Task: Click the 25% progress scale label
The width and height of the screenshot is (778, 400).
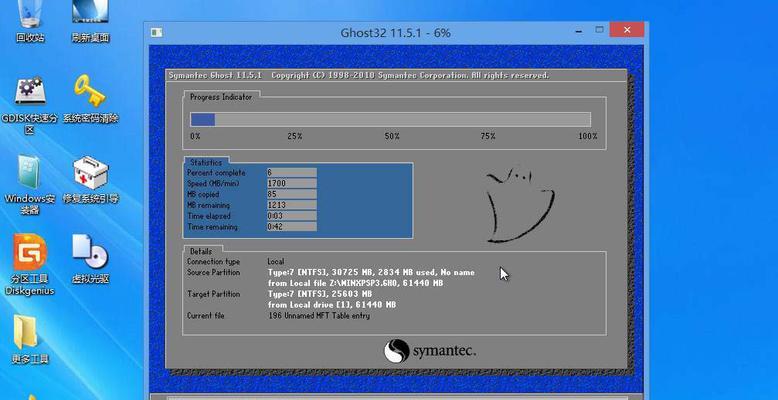Action: tap(295, 136)
